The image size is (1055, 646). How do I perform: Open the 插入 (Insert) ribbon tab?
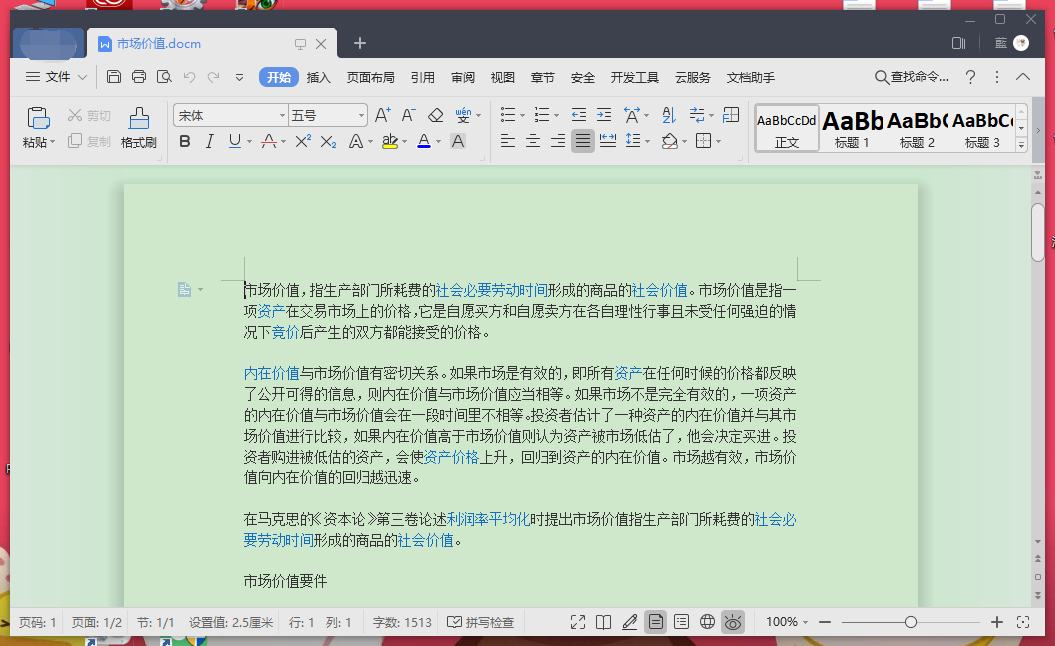tap(318, 77)
